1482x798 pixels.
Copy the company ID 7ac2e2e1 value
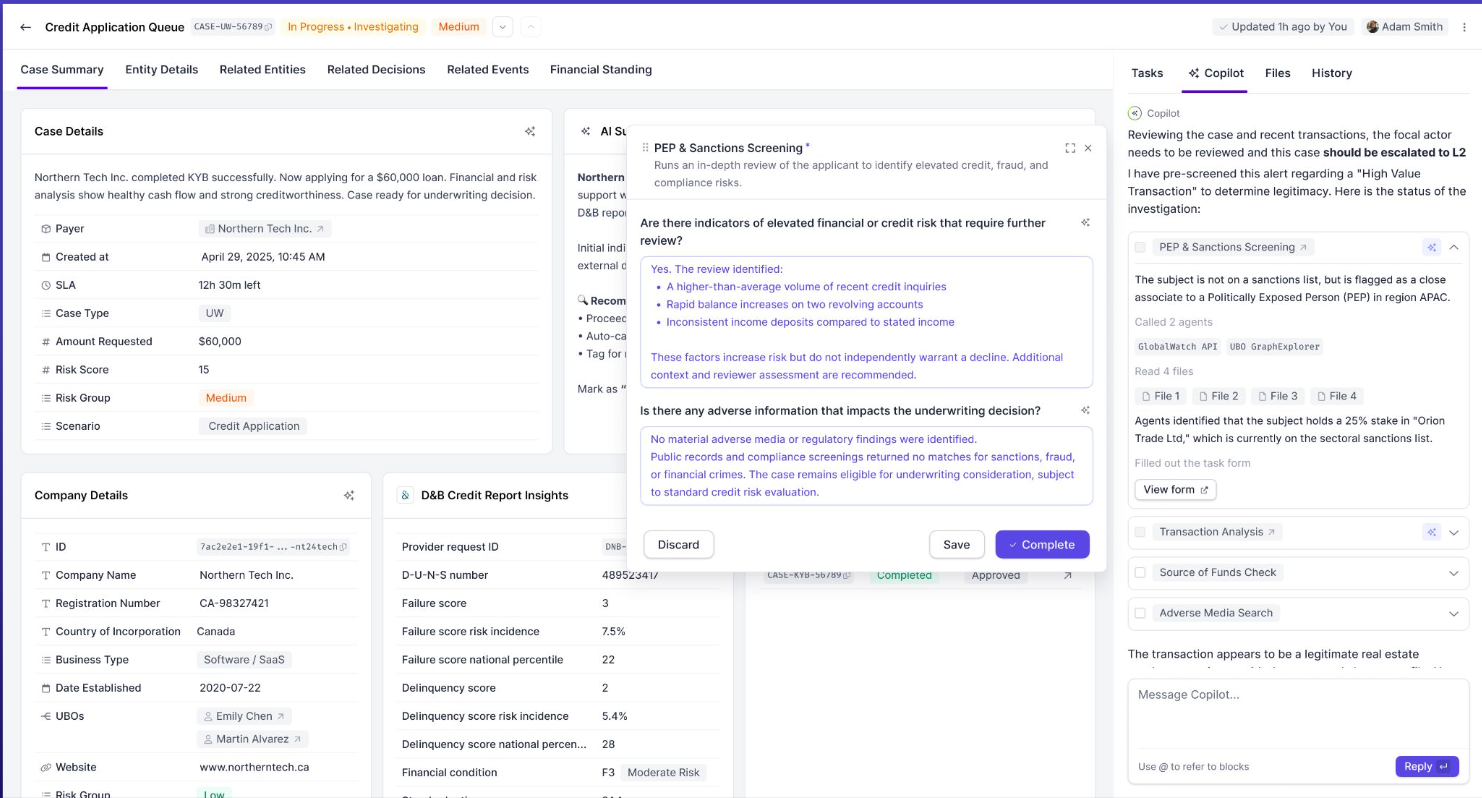(344, 547)
